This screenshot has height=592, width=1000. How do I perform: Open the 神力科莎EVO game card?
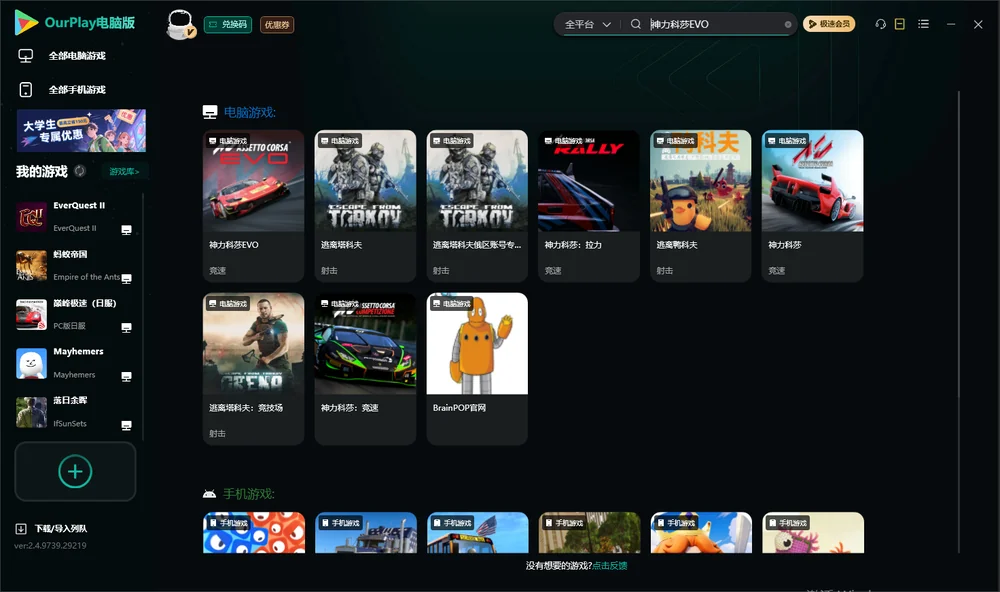click(x=253, y=206)
